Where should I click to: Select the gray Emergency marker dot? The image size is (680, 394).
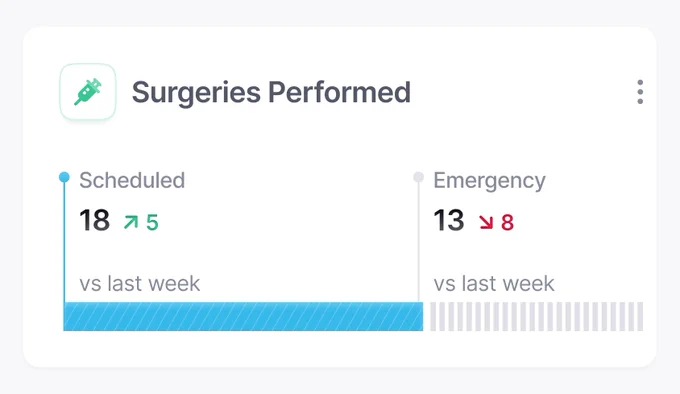[418, 177]
